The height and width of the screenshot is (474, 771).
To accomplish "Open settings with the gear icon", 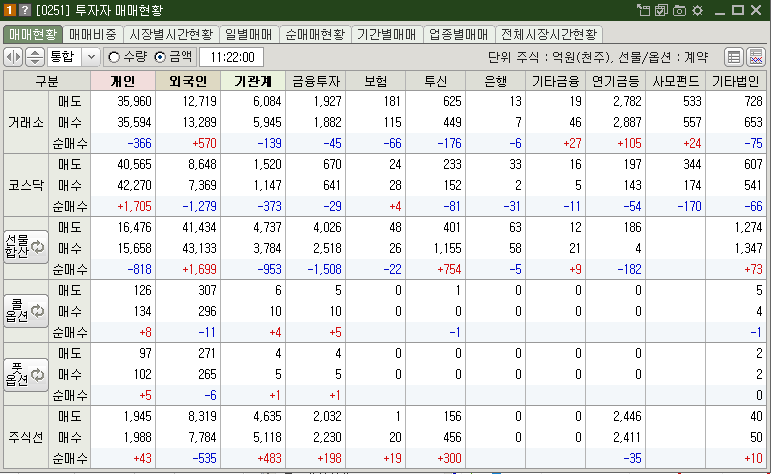I will point(697,10).
